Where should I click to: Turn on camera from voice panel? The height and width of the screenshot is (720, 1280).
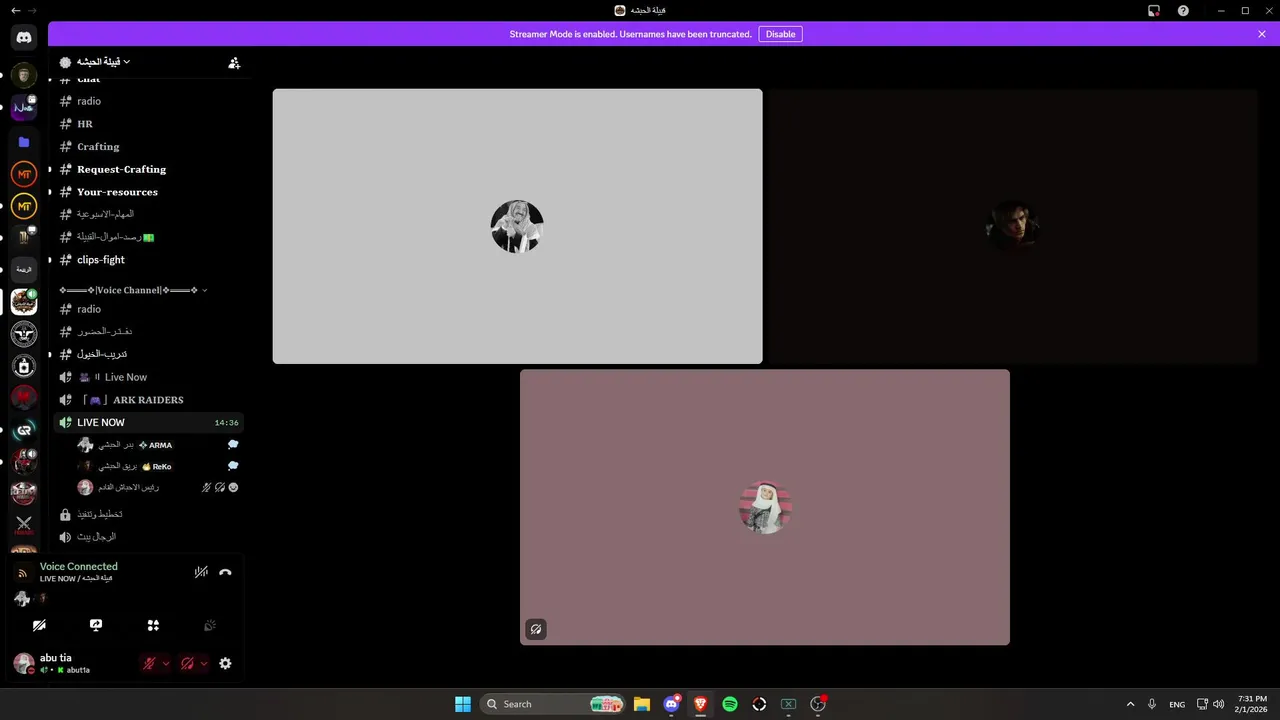pyautogui.click(x=39, y=625)
